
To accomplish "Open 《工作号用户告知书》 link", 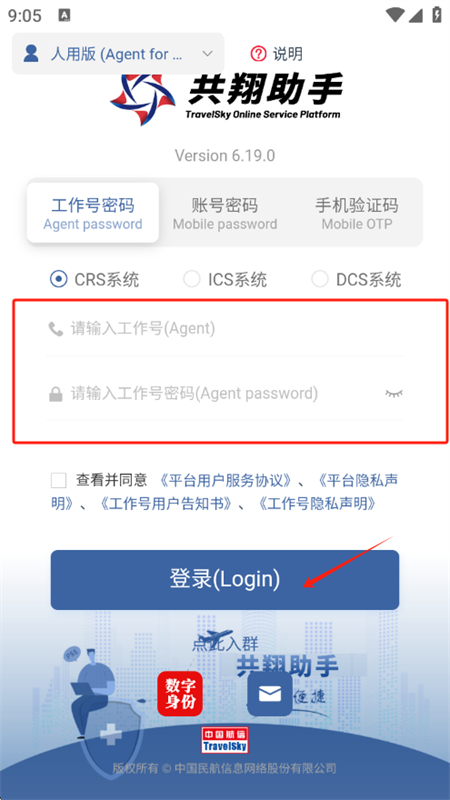I will tap(166, 504).
